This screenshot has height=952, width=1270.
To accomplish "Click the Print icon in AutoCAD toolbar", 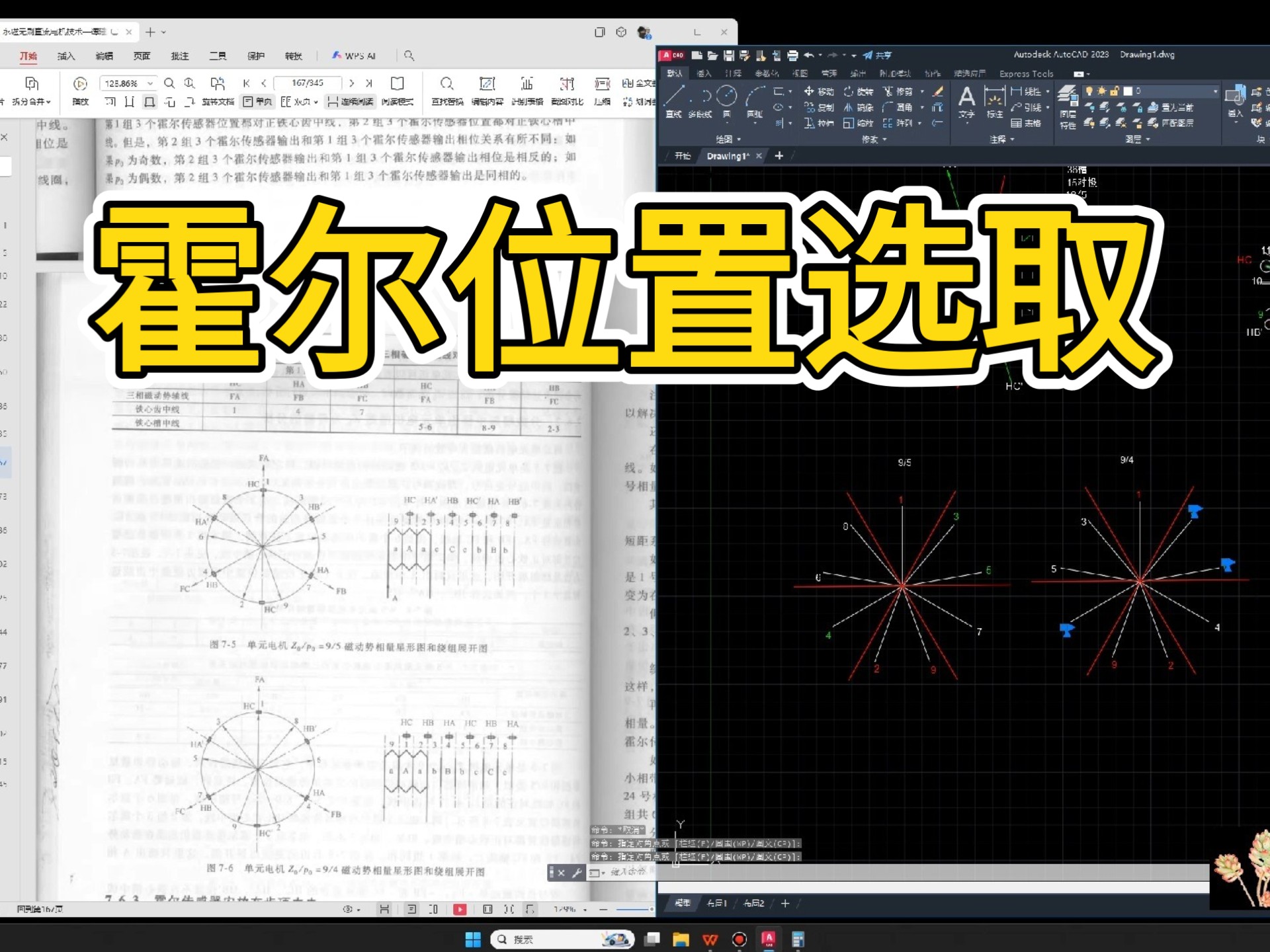I will click(792, 56).
